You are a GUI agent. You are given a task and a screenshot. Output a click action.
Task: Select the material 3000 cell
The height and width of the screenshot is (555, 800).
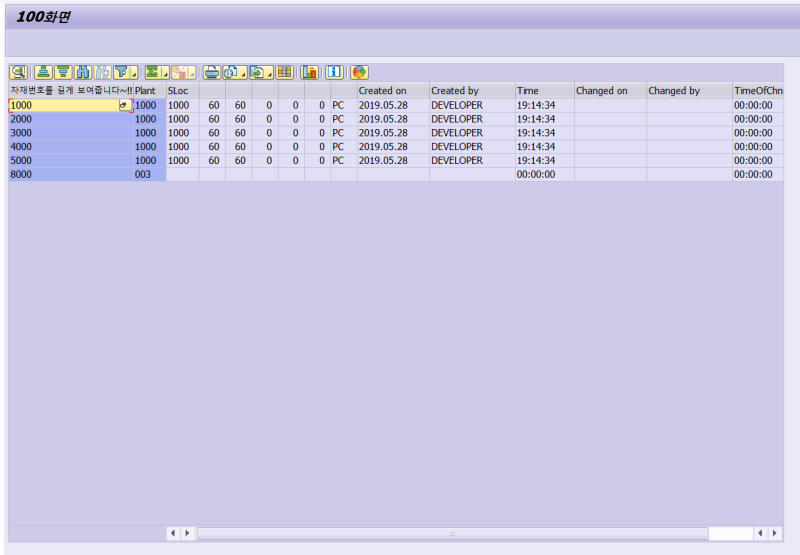pyautogui.click(x=71, y=133)
